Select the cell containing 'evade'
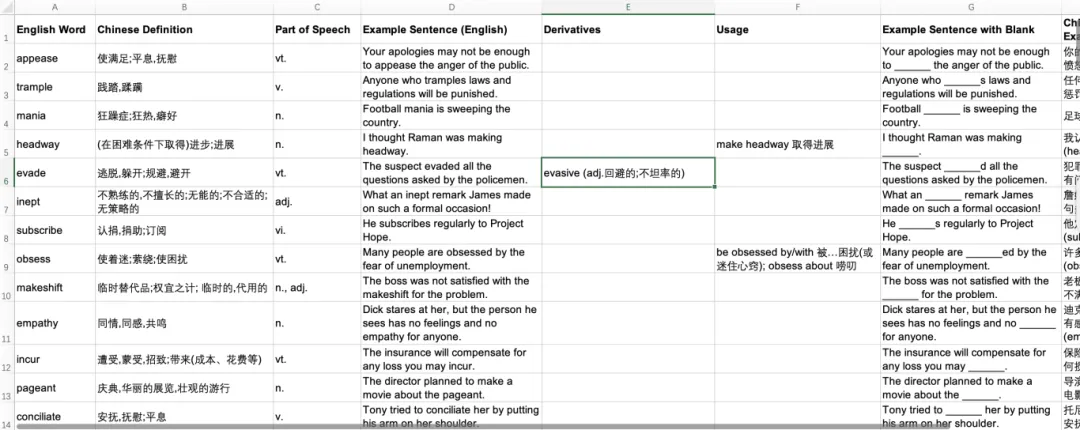 [x=54, y=173]
